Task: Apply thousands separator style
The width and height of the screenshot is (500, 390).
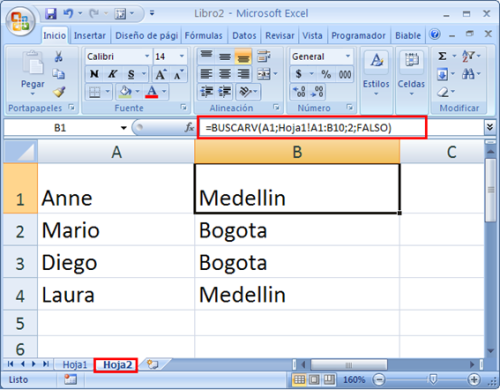Action: 345,74
